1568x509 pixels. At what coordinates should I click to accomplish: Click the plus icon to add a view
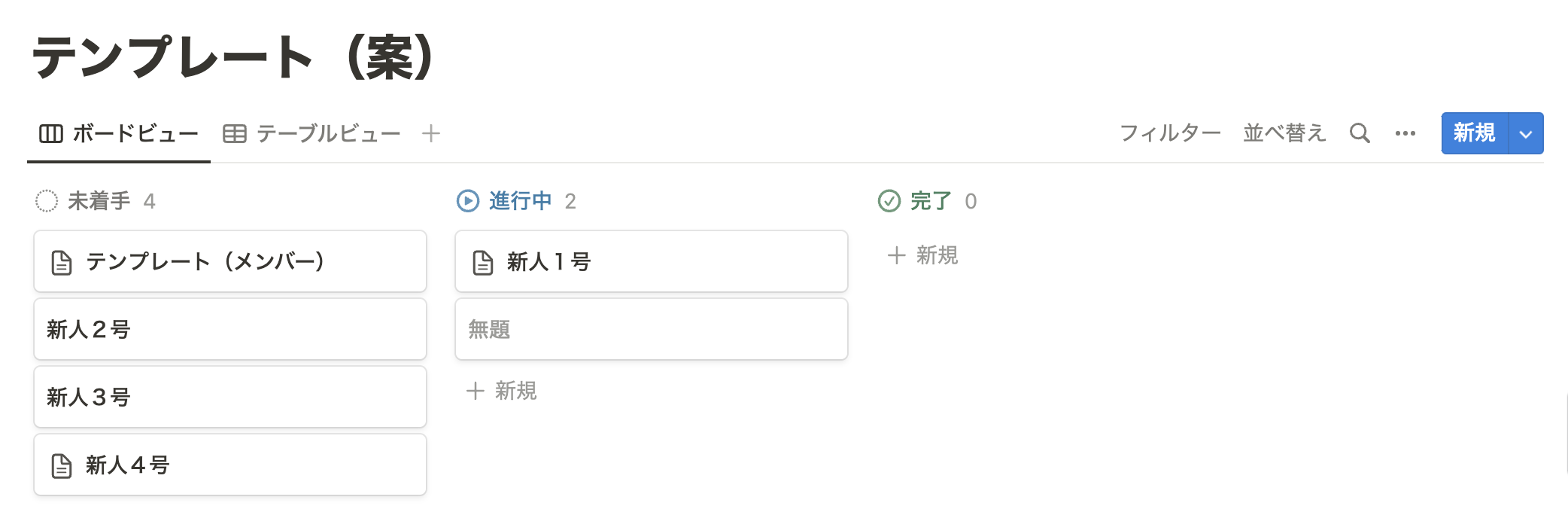430,134
